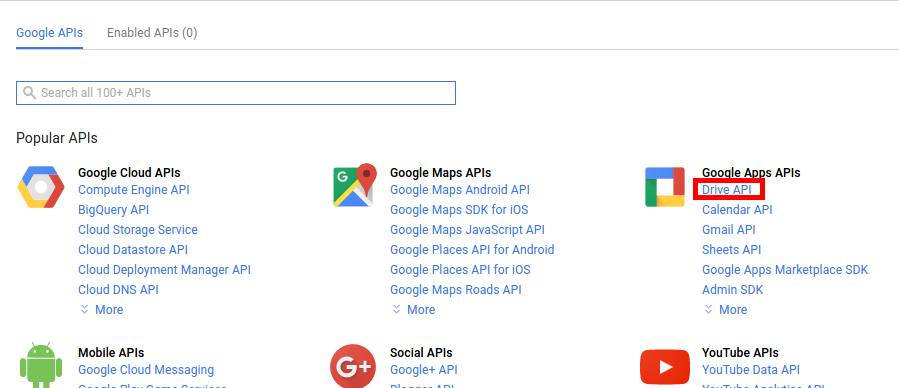Focus the Search all 100+ APIs field
899x388 pixels.
point(236,93)
